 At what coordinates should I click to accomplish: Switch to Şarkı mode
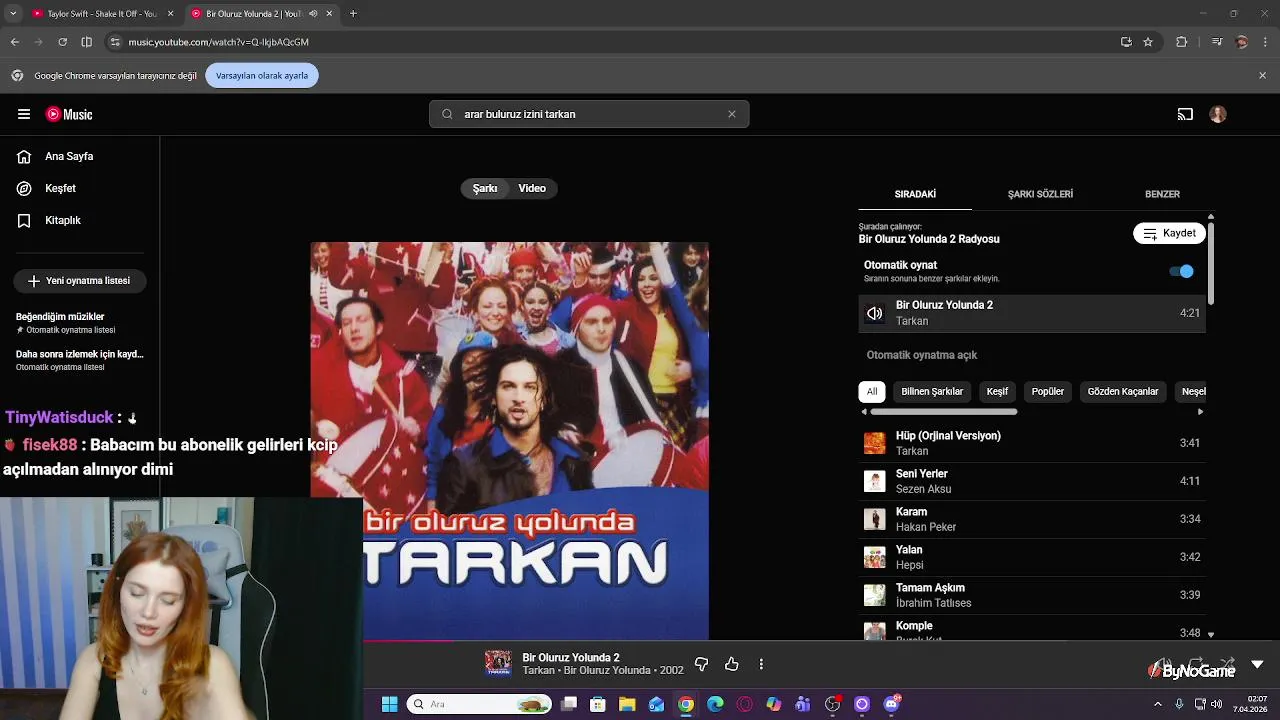click(x=485, y=188)
